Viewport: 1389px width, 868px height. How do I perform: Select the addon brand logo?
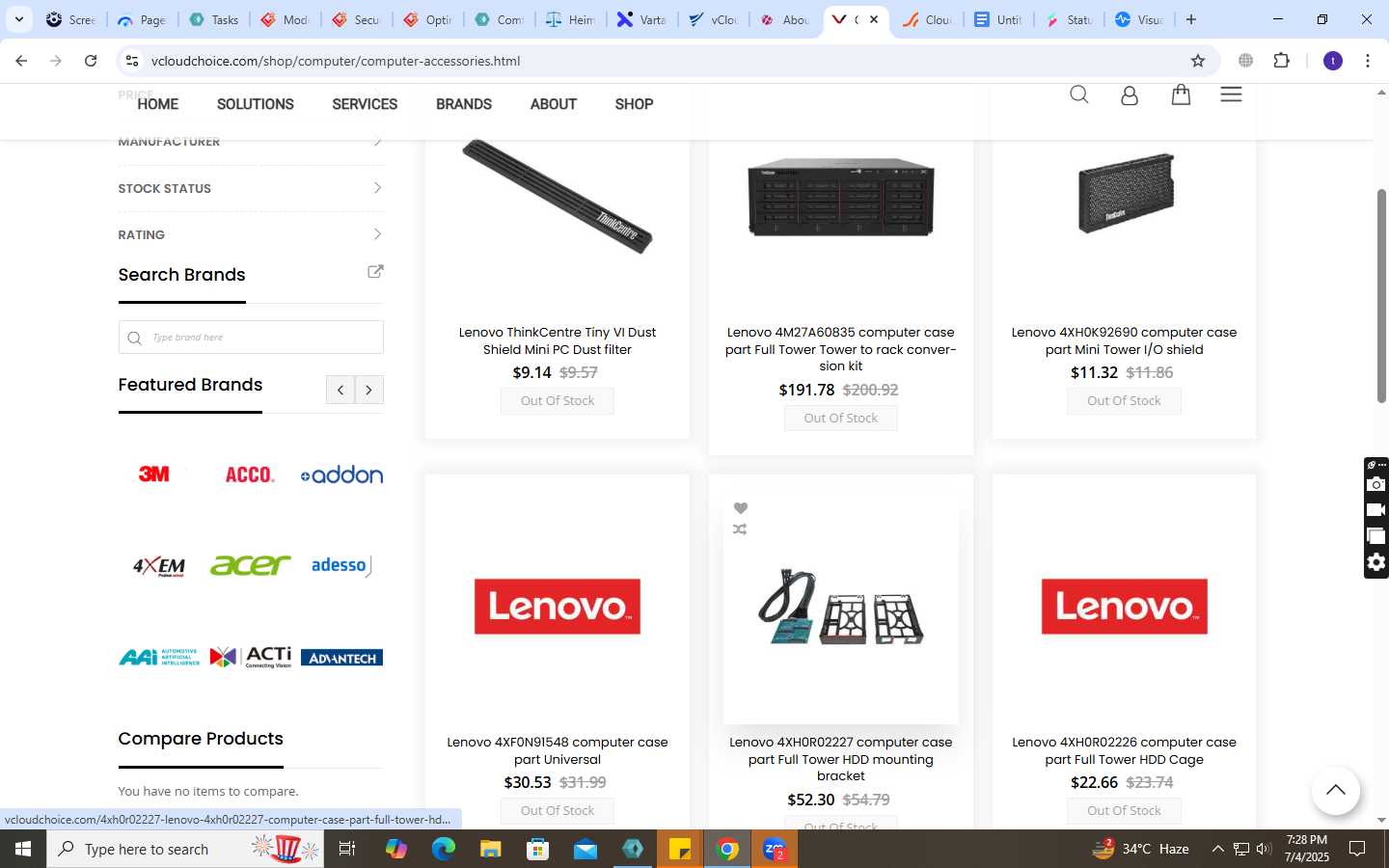(341, 475)
